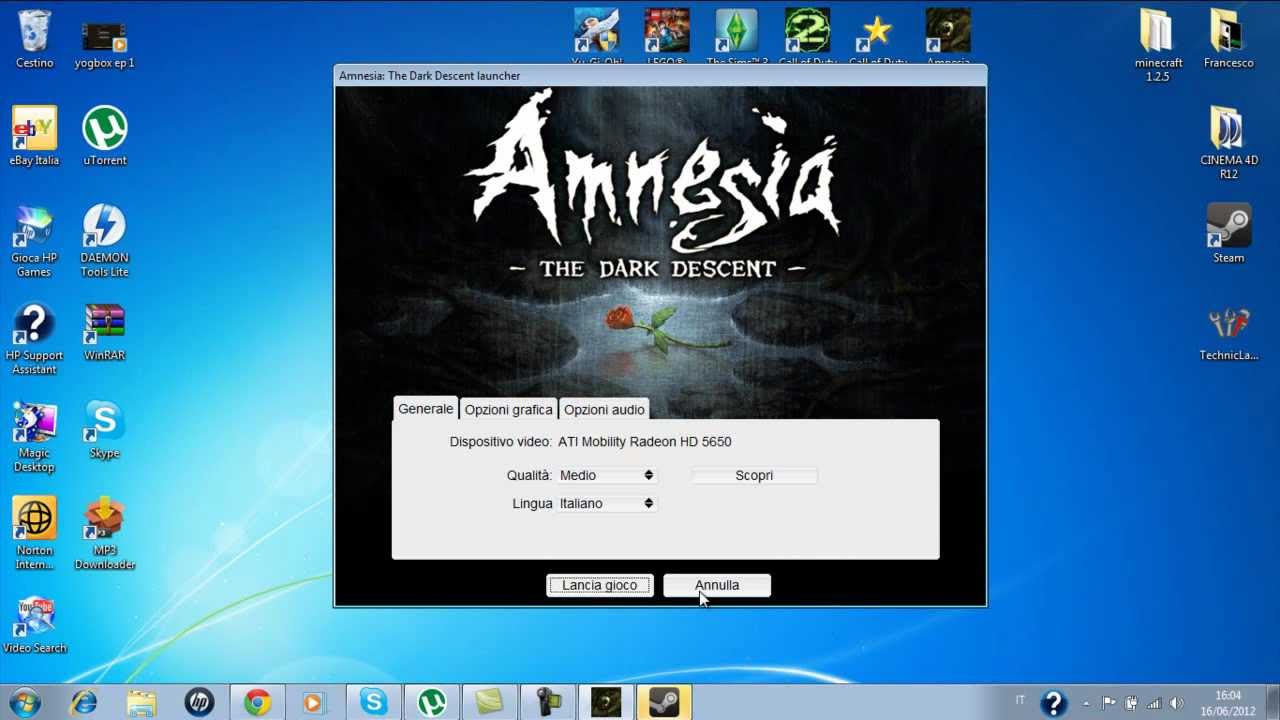Open uTorrent from the taskbar
Viewport: 1280px width, 720px height.
432,703
